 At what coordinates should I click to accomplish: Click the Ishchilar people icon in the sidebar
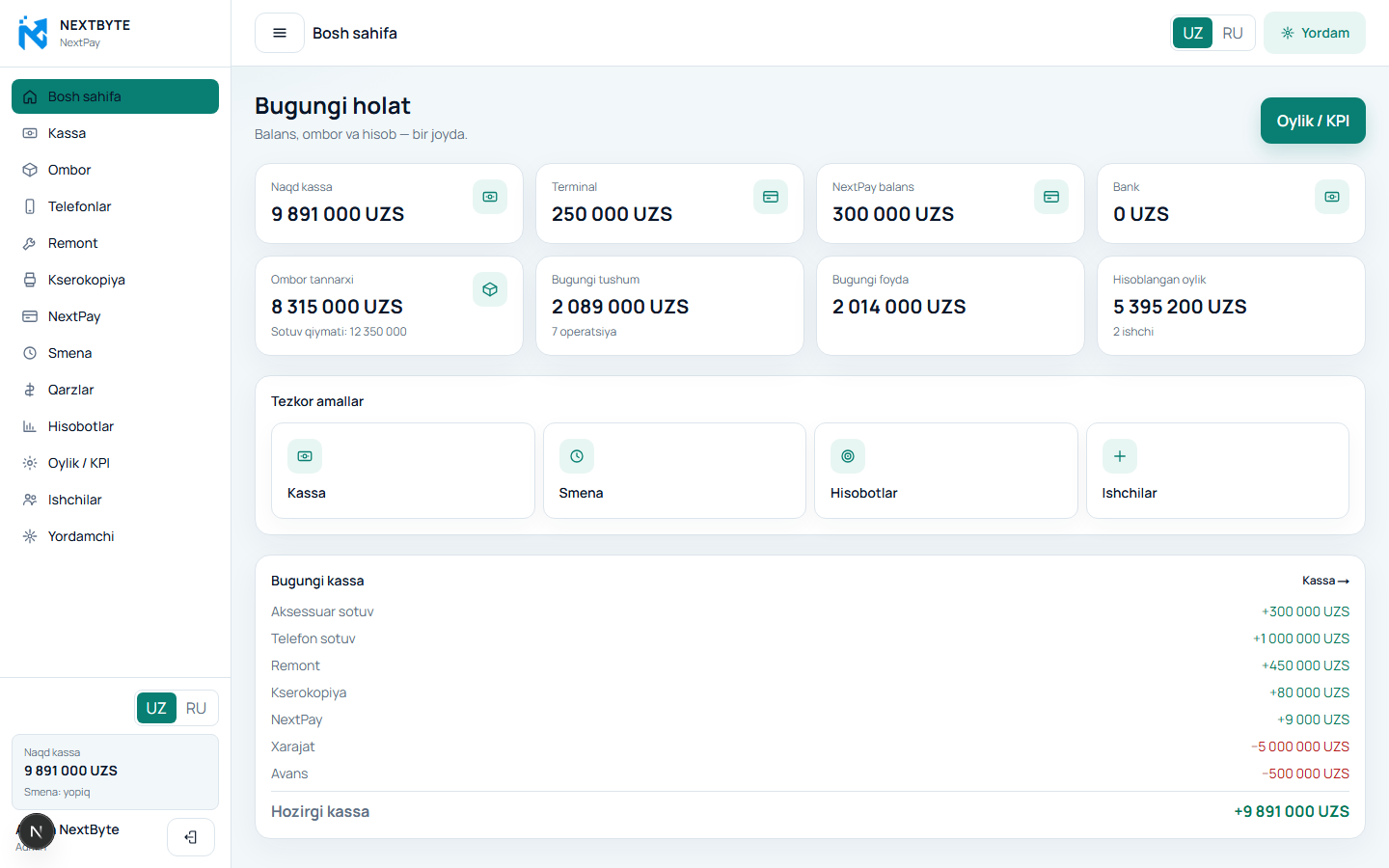30,500
